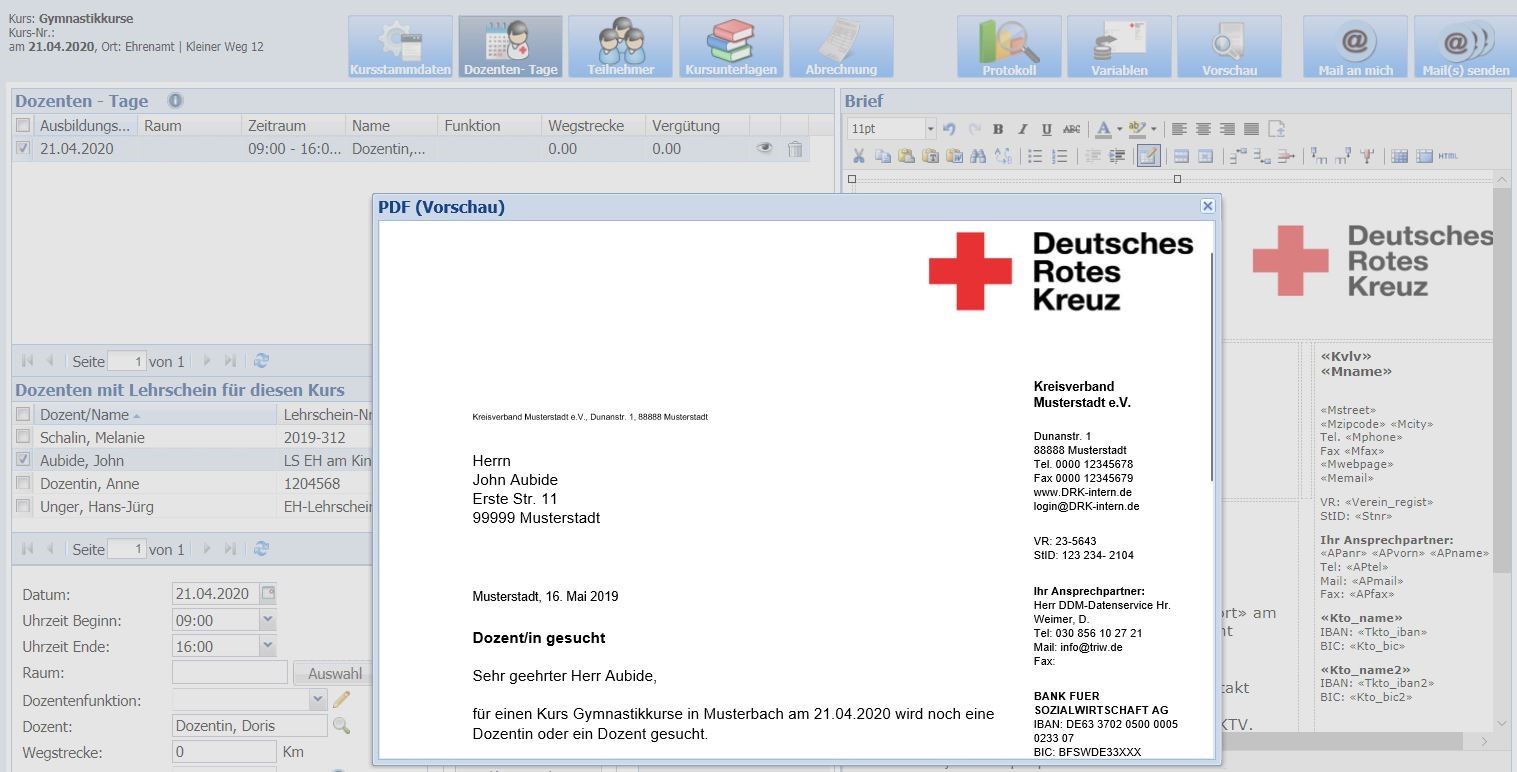Screen dimensions: 1517x772
Task: Click the Mail(s) senden button
Action: click(1465, 47)
